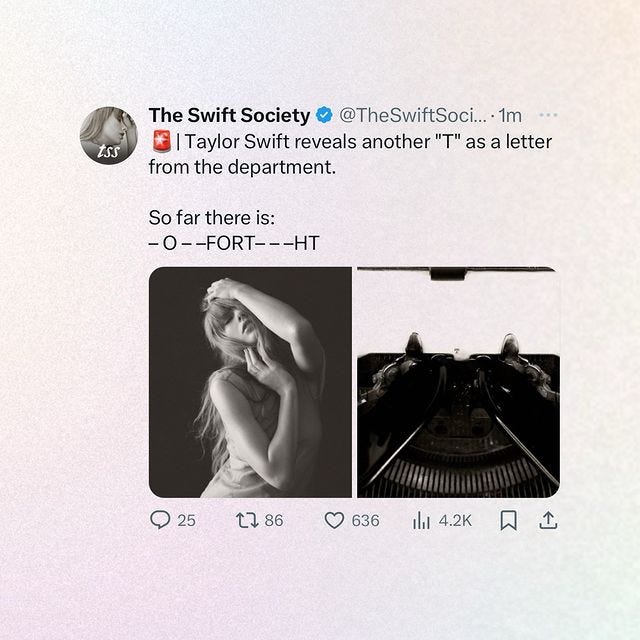View analytics bar chart icon
This screenshot has height=640, width=640.
point(421,521)
